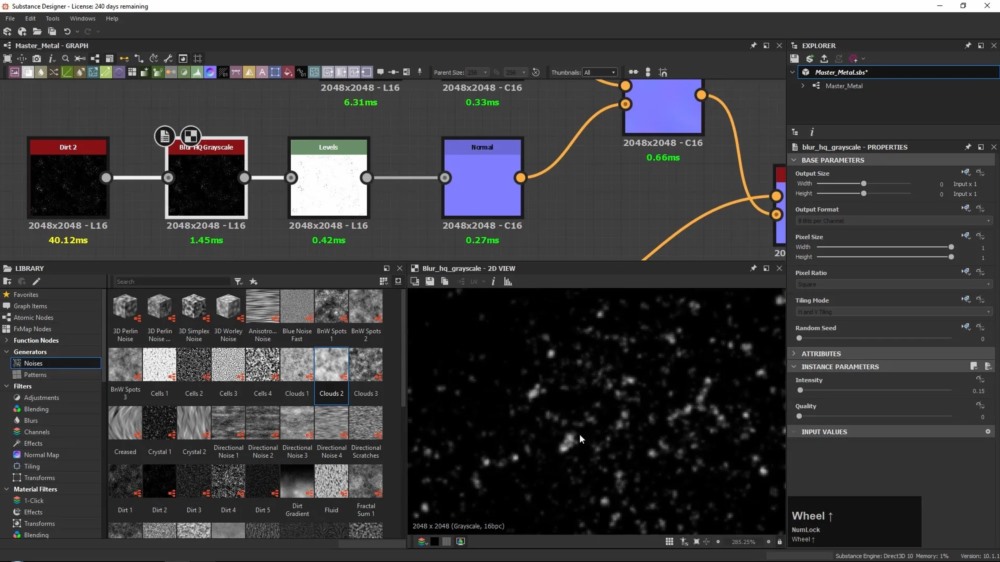Click the shuffle arrows node icon in toolbar

54,73
